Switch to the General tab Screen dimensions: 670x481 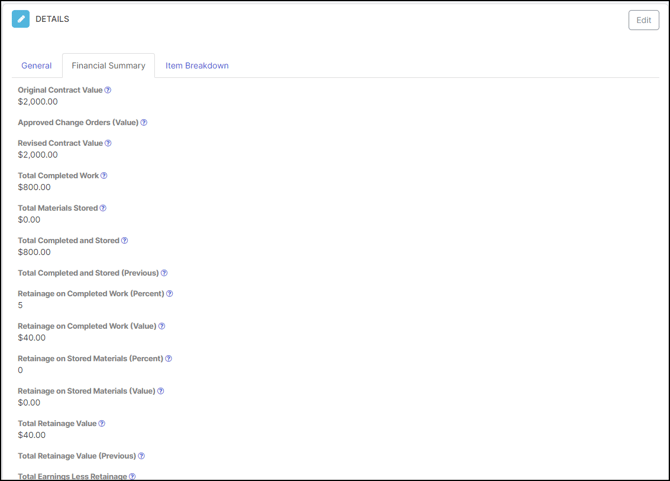37,66
